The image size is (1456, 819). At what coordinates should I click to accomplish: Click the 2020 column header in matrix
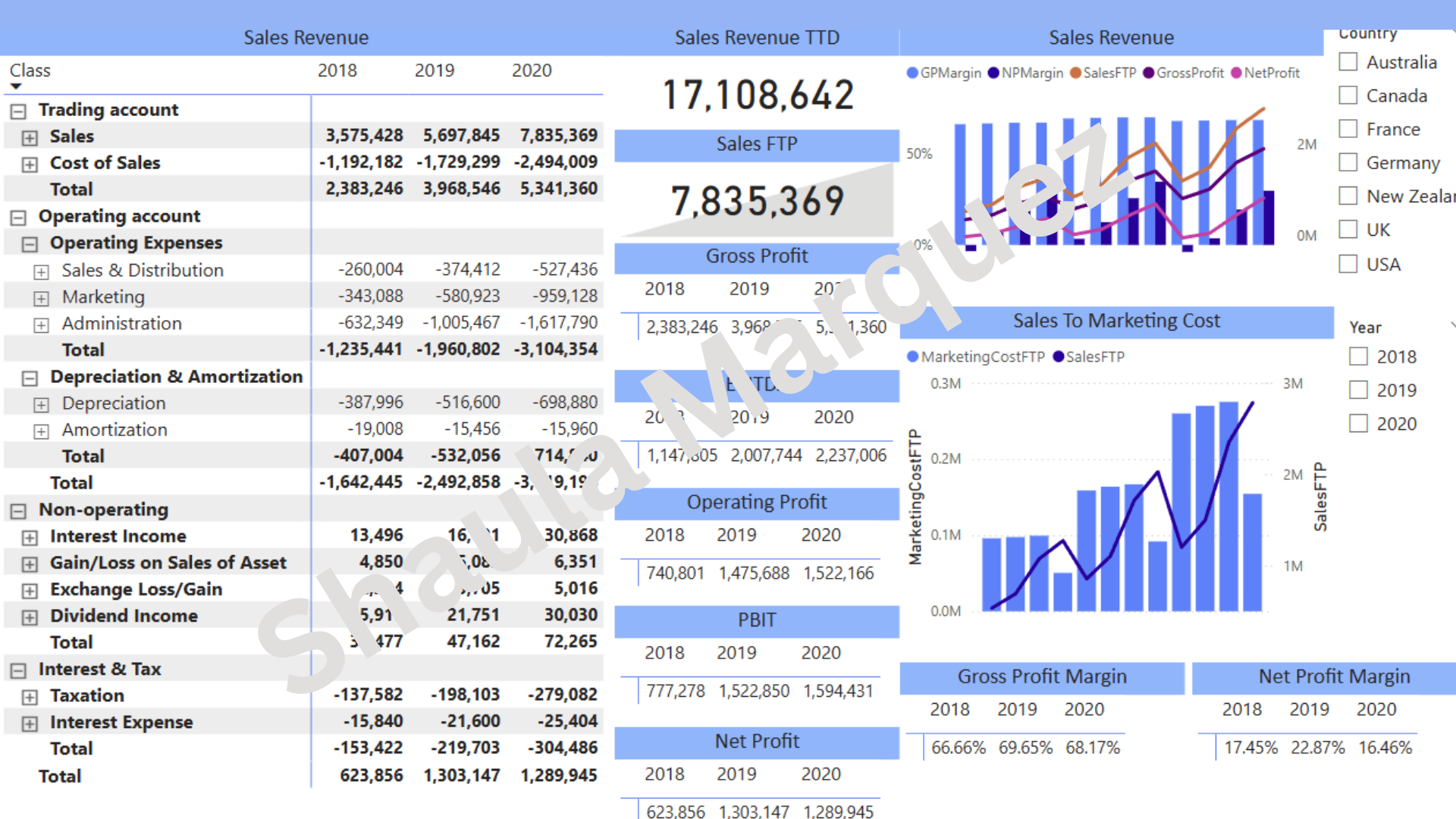531,71
